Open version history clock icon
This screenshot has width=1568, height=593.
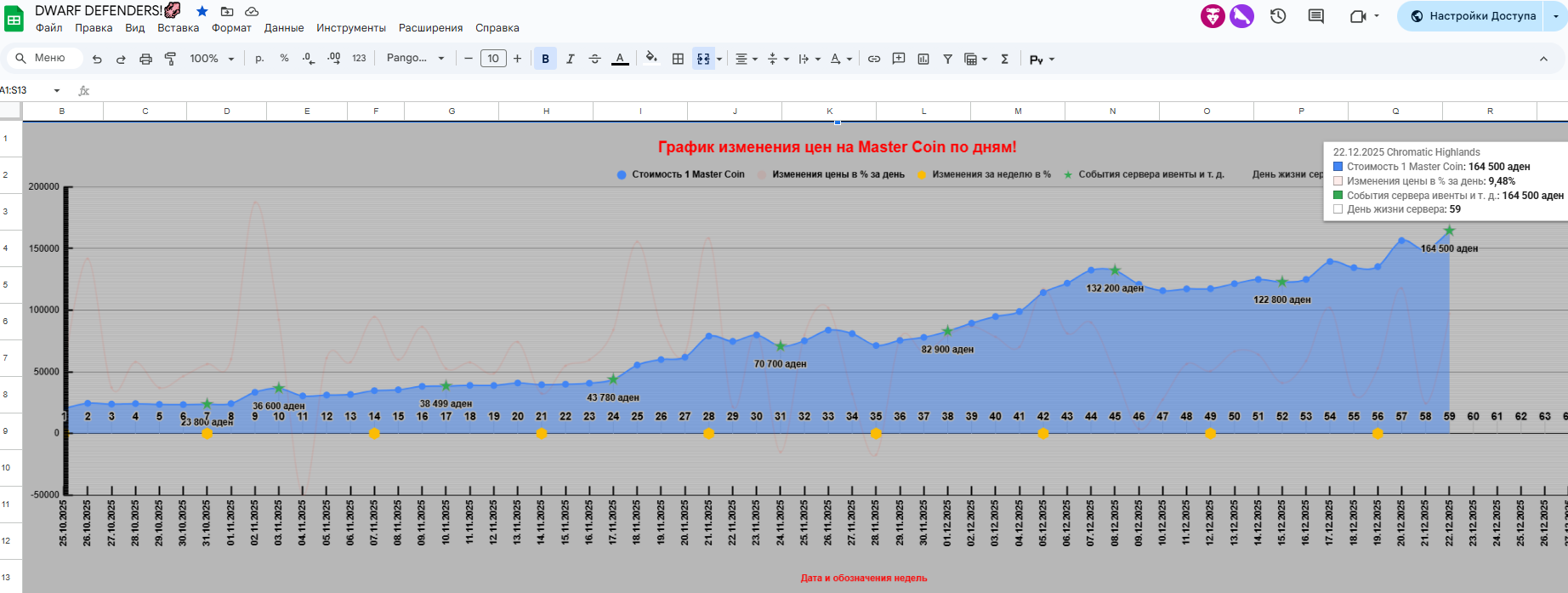click(1277, 16)
